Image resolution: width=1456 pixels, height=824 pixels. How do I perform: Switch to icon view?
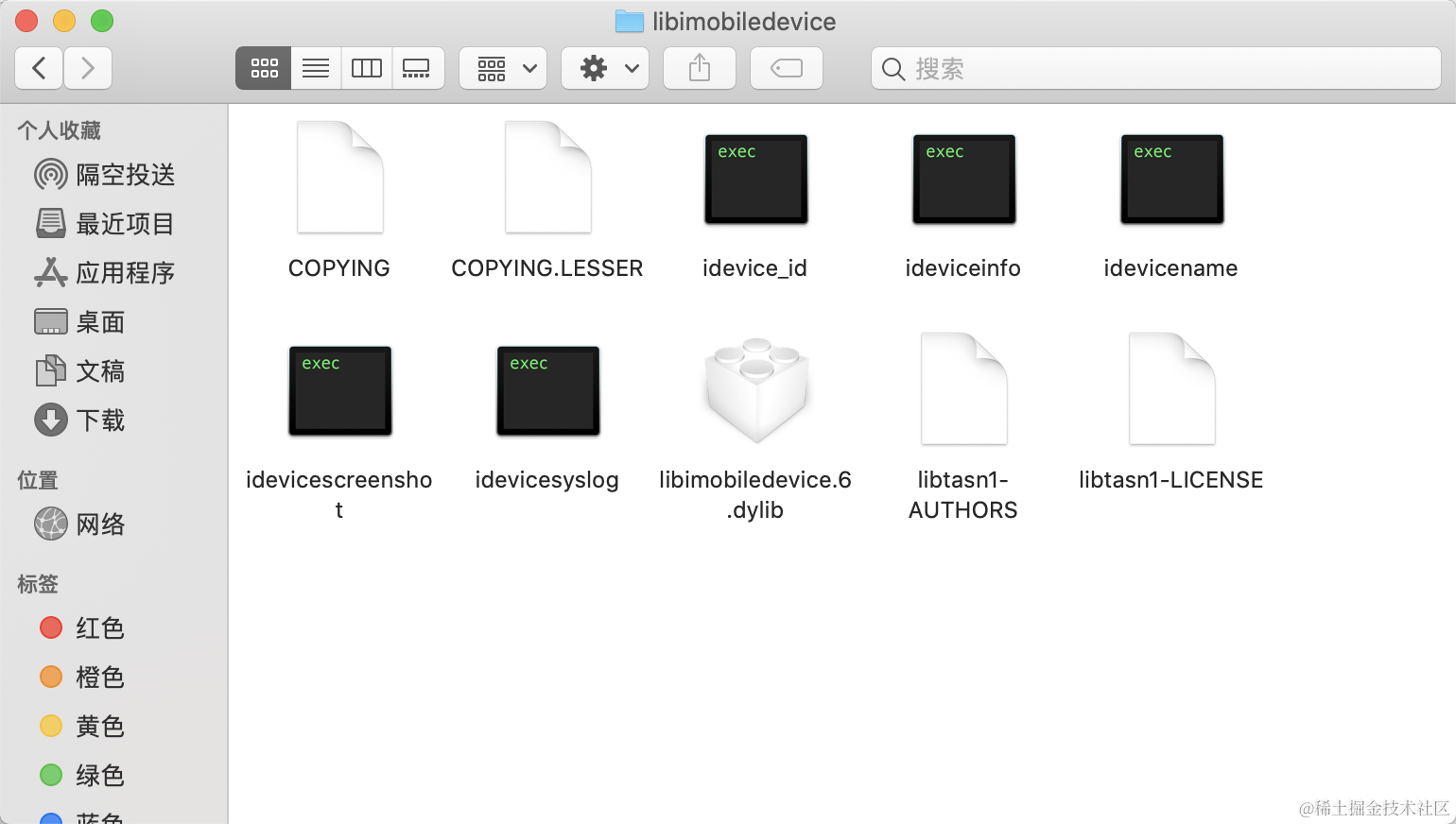coord(264,68)
